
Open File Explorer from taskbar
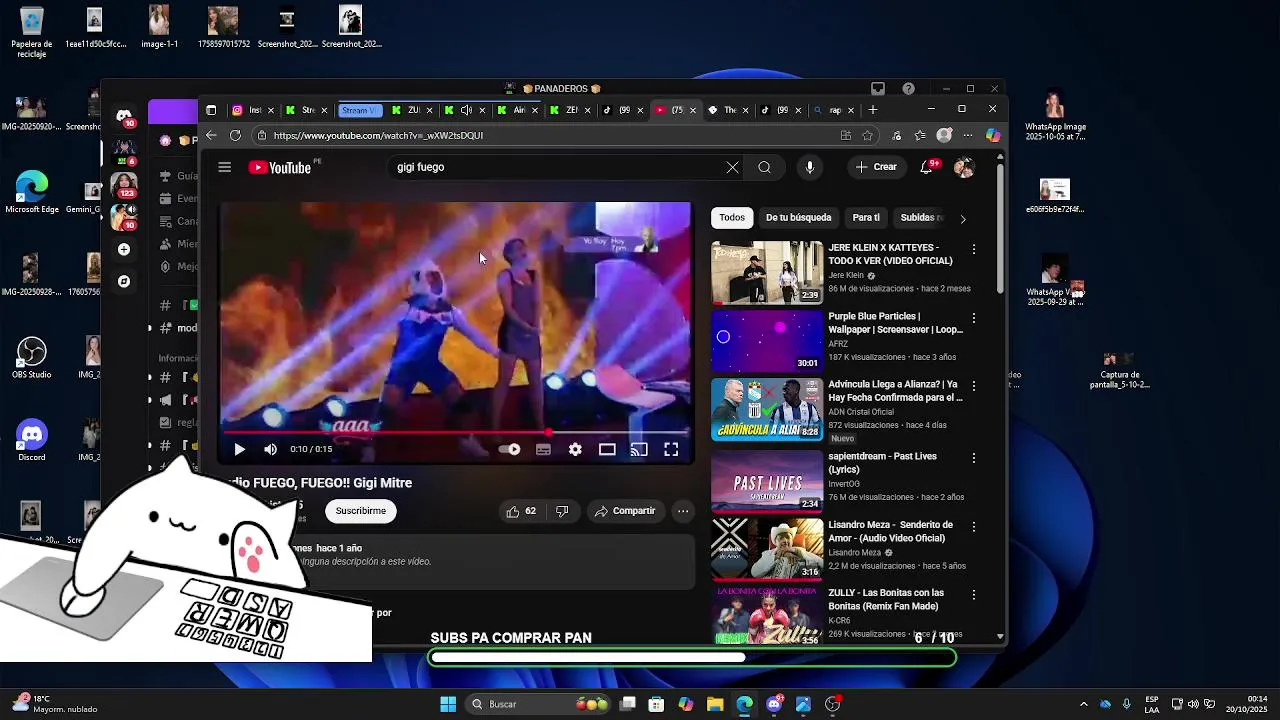[x=715, y=704]
